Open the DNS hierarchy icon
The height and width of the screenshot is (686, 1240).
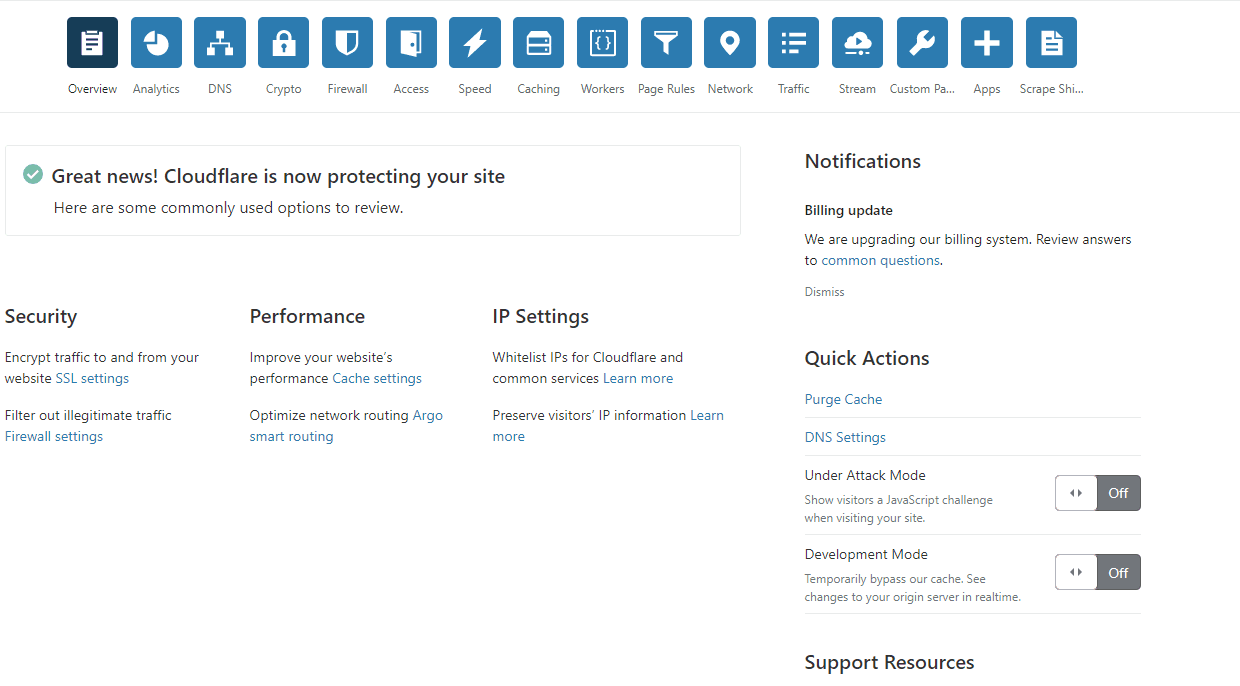point(220,43)
